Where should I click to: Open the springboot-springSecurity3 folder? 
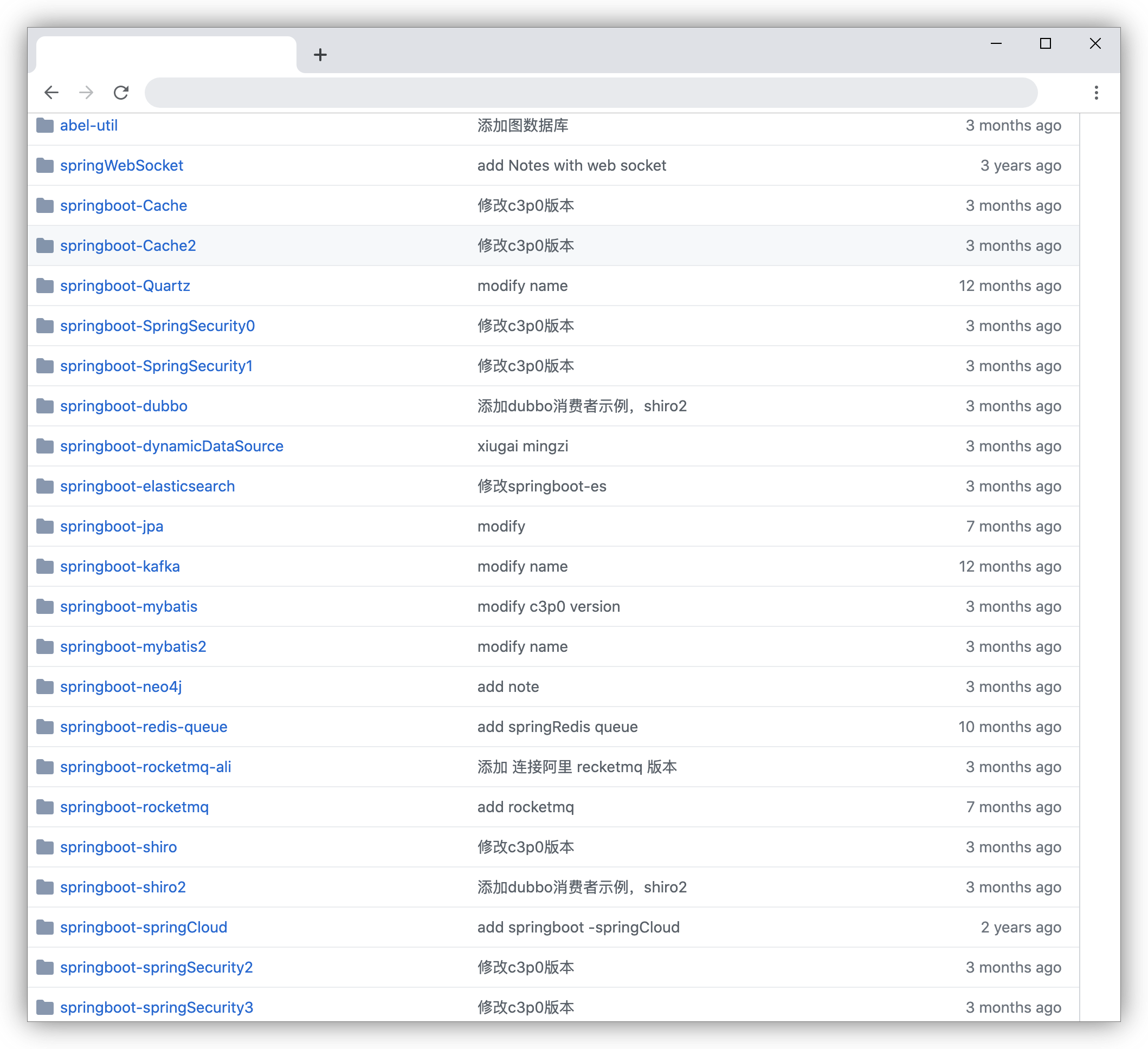[157, 1007]
